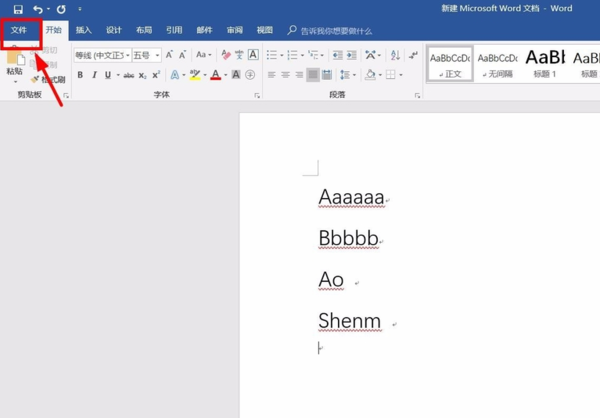
Task: Center the text
Action: (x=285, y=75)
